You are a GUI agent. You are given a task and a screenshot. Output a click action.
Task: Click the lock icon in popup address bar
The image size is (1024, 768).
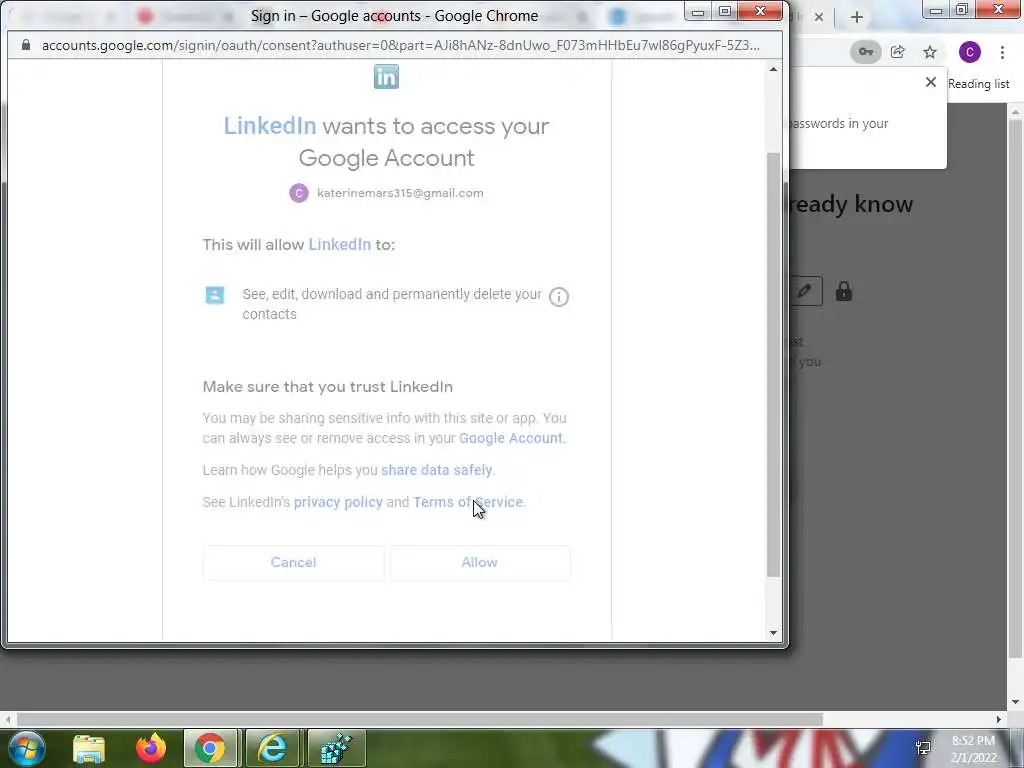26,45
